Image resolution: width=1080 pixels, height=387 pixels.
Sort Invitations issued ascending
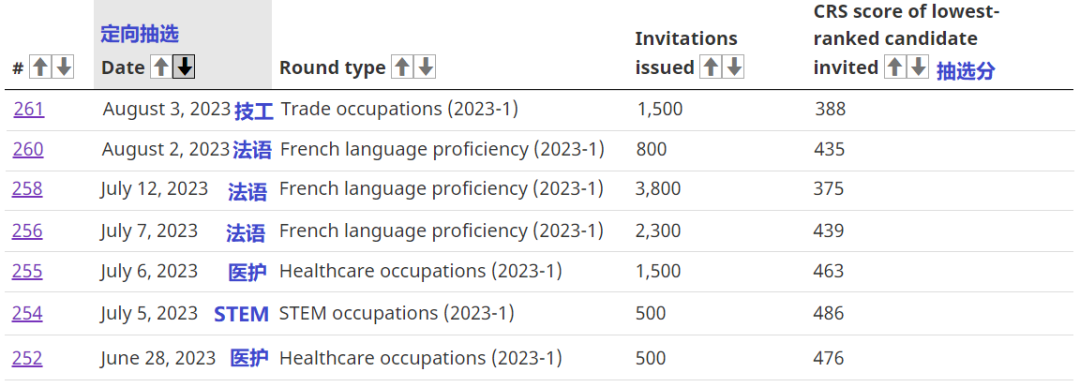click(711, 67)
